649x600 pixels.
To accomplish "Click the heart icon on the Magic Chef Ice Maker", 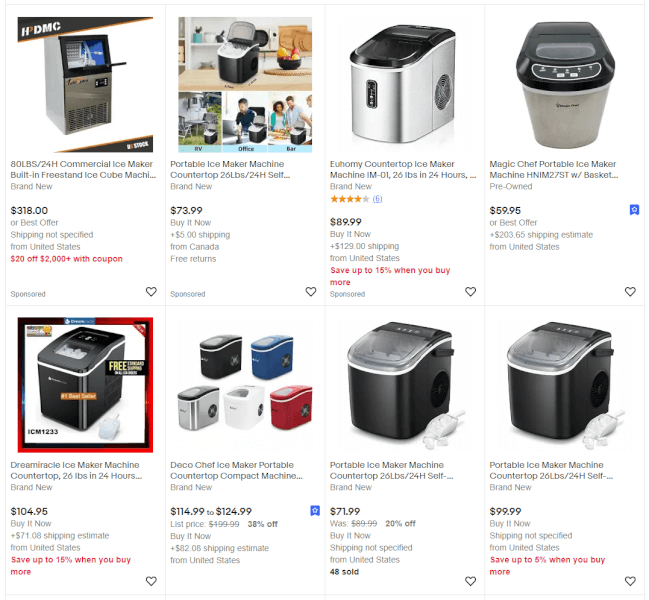I will 630,292.
